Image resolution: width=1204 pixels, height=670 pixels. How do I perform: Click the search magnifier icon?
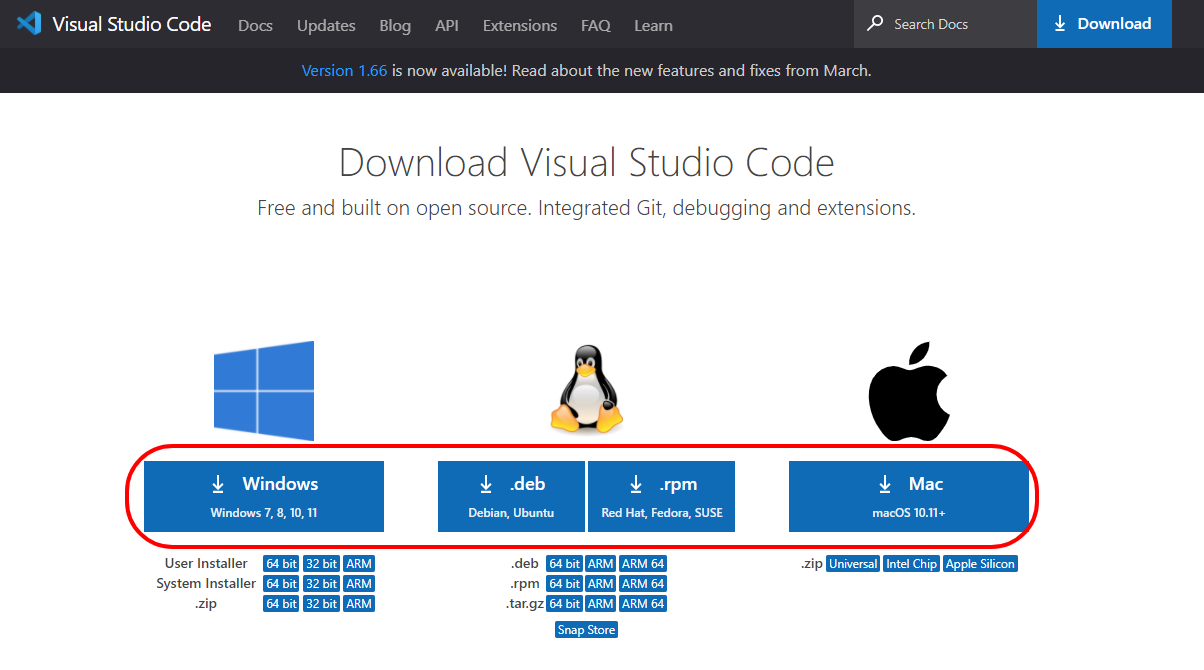click(x=875, y=23)
